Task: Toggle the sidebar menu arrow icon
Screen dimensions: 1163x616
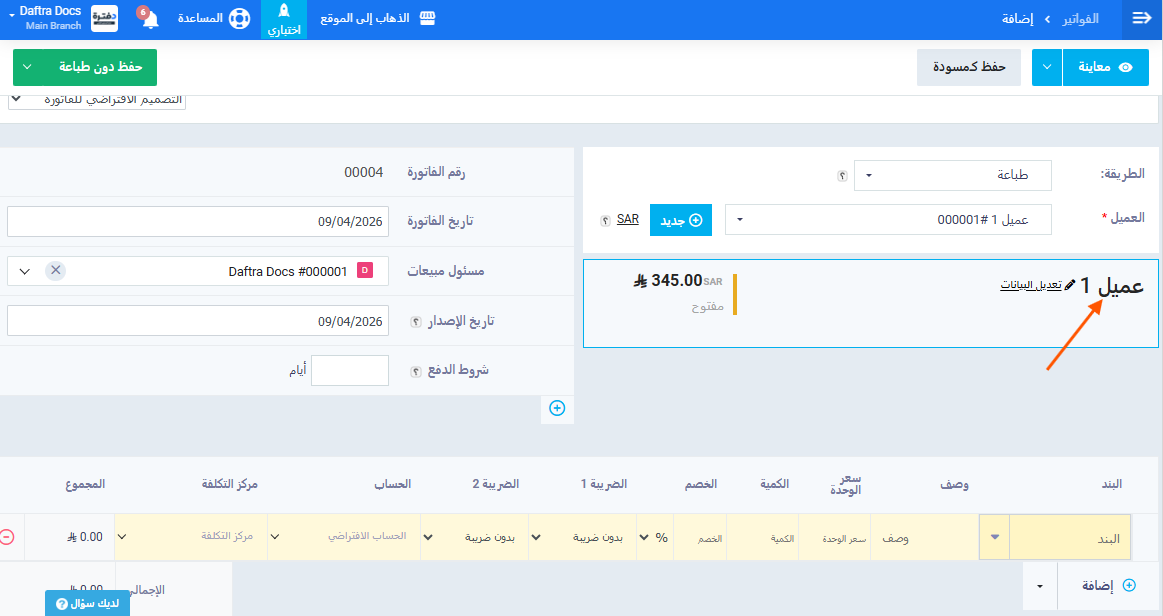Action: [1141, 19]
